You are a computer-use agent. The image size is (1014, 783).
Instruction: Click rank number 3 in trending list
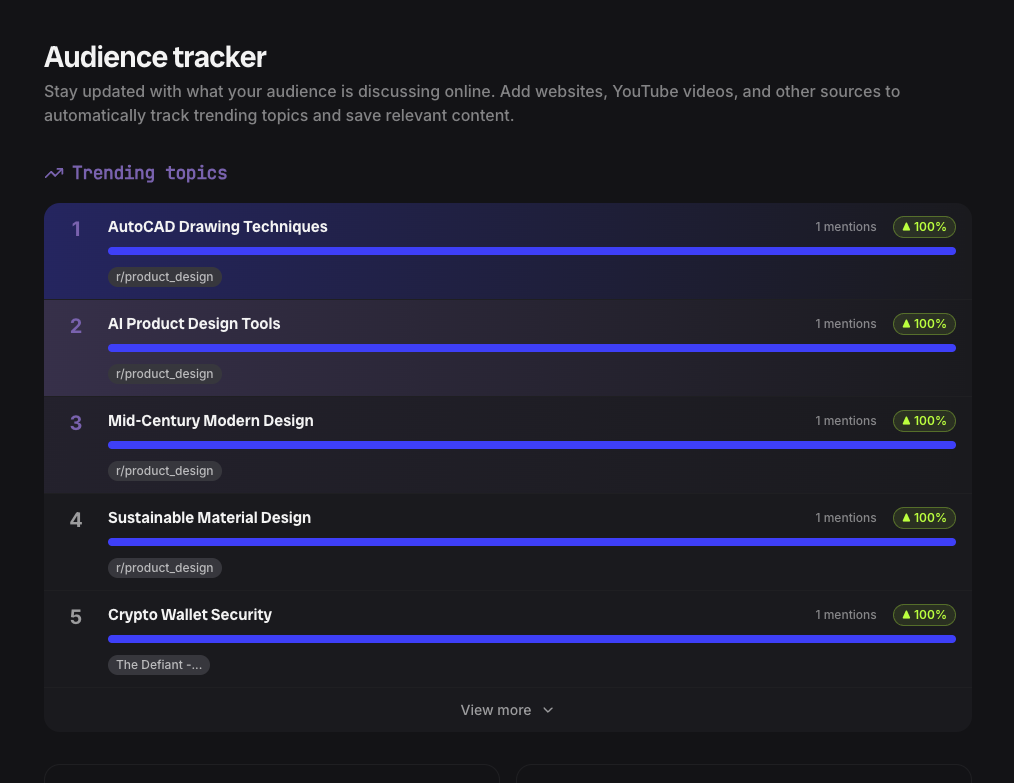[76, 423]
